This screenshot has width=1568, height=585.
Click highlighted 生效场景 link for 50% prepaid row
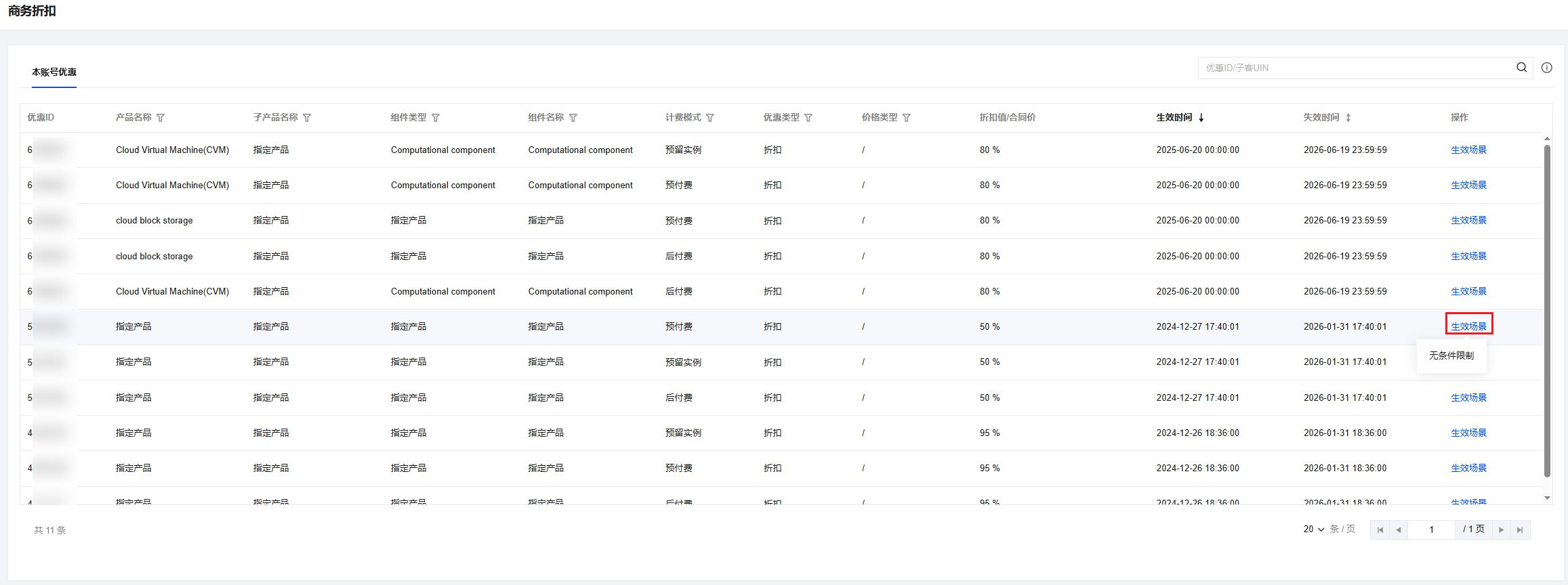(x=1468, y=326)
